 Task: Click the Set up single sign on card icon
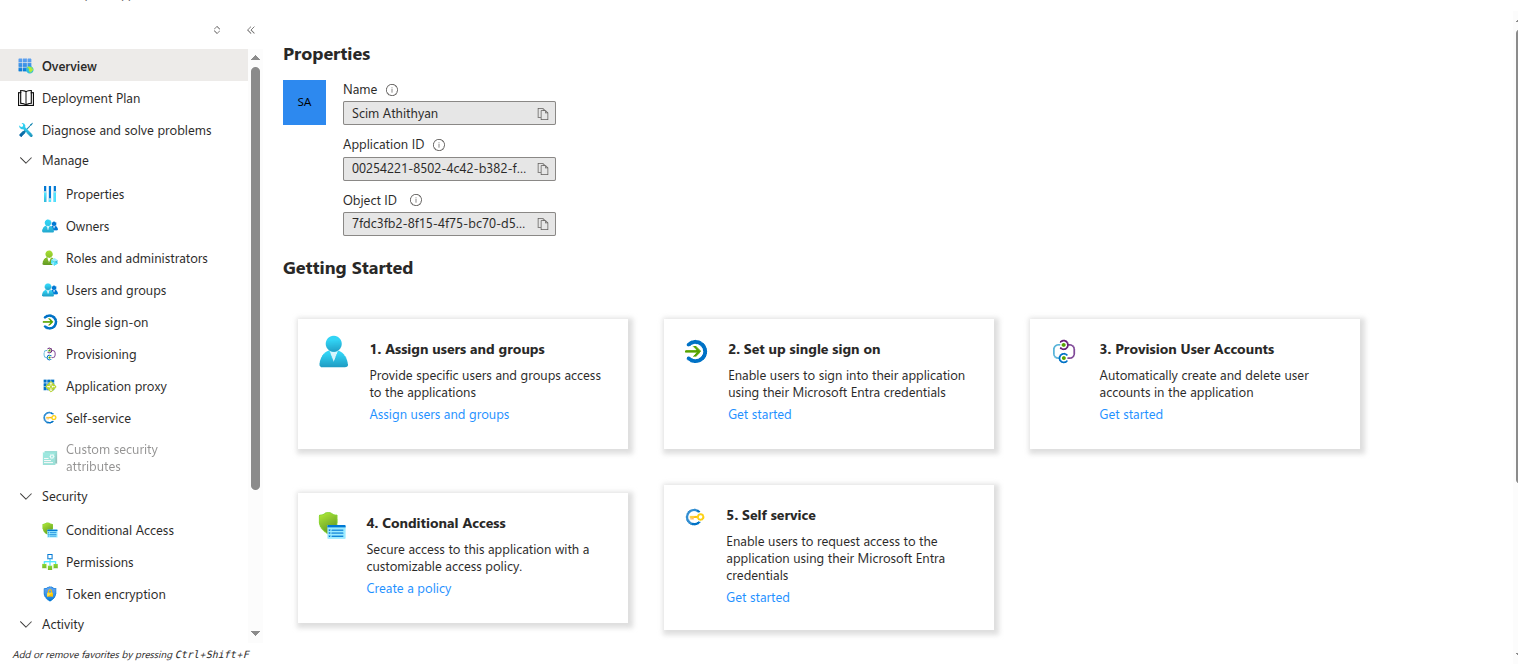[696, 351]
